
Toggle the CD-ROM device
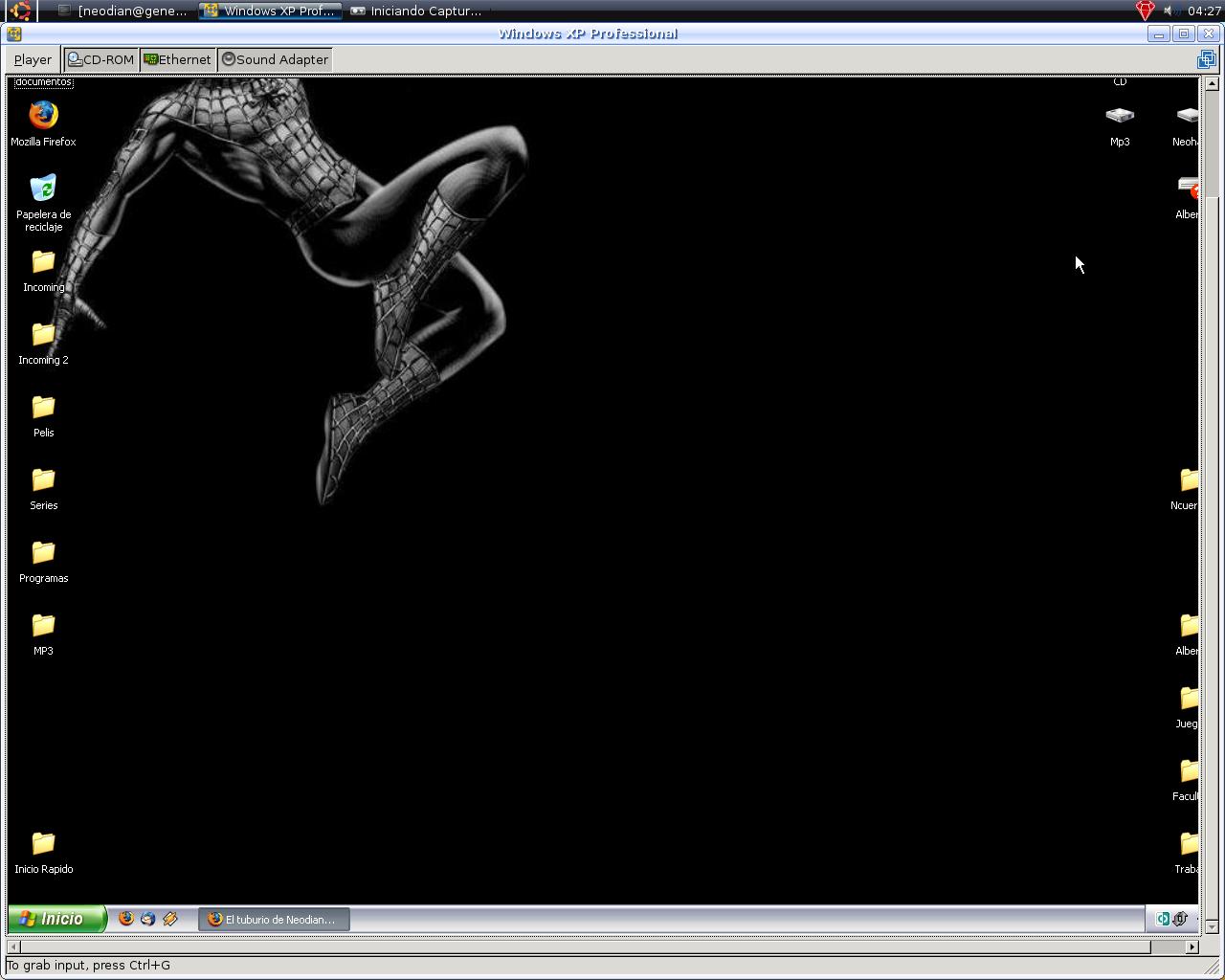(101, 59)
